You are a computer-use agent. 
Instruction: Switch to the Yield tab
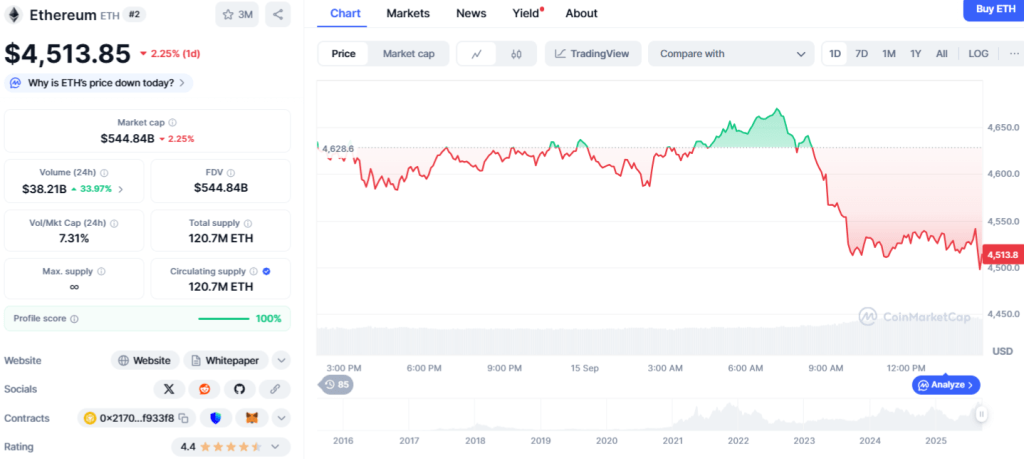526,13
